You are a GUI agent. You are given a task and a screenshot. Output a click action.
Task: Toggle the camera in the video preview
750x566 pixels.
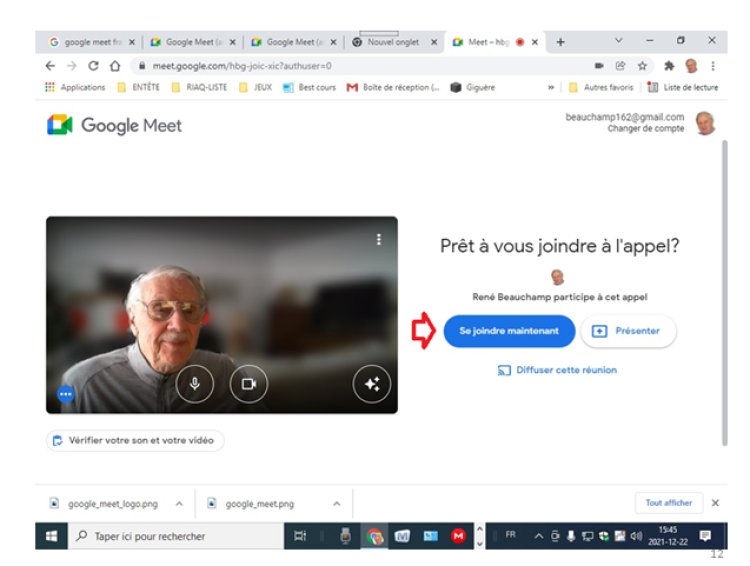[x=249, y=384]
